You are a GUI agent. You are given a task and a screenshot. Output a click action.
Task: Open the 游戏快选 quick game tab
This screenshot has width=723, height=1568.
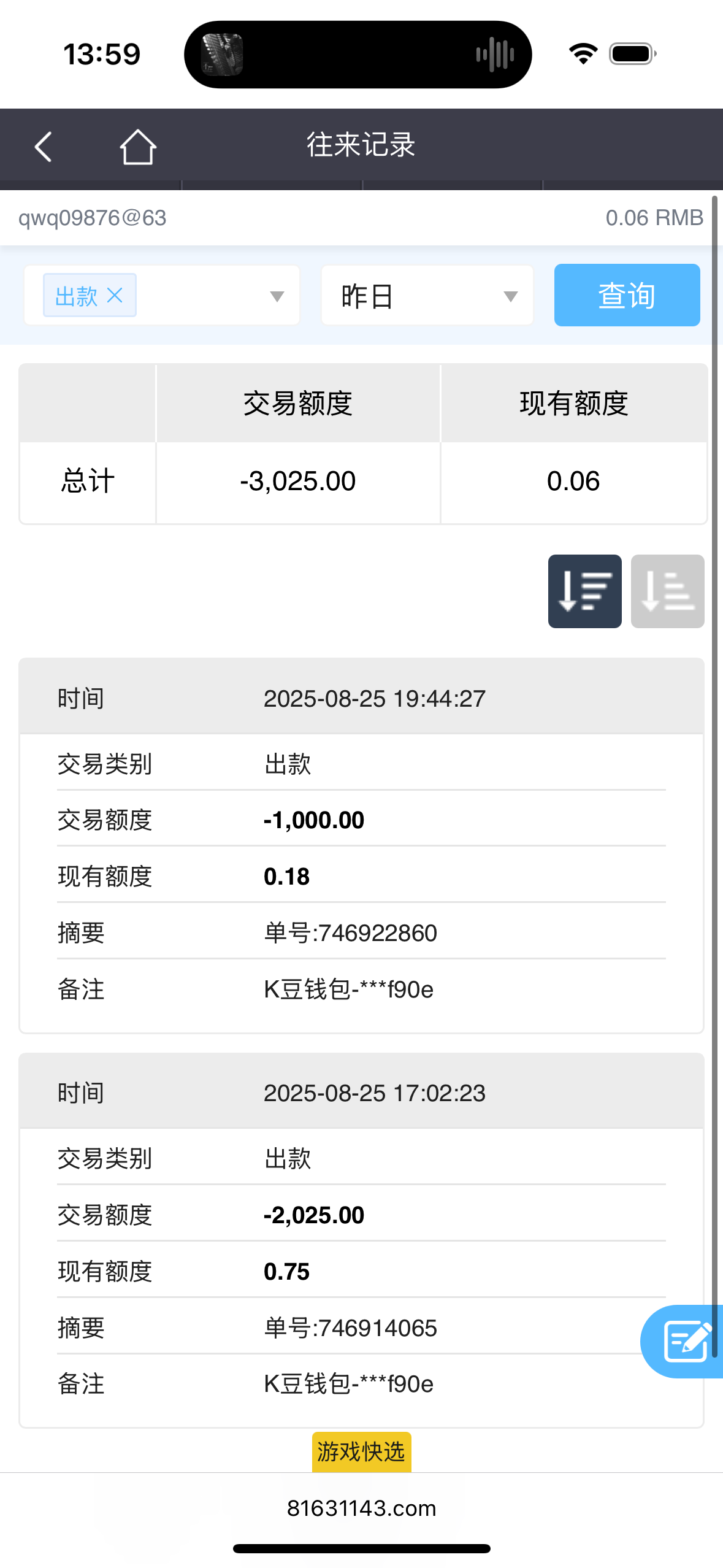pyautogui.click(x=361, y=1451)
